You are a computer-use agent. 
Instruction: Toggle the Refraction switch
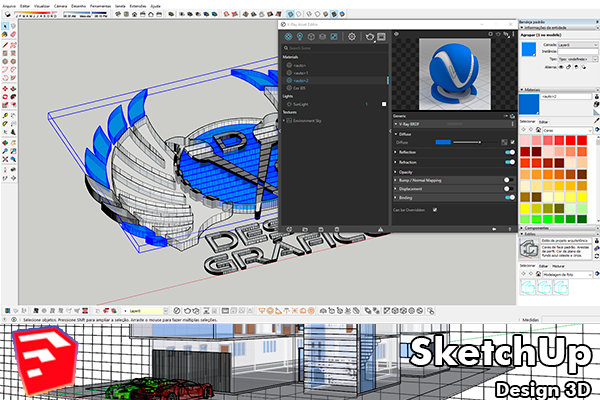point(510,162)
